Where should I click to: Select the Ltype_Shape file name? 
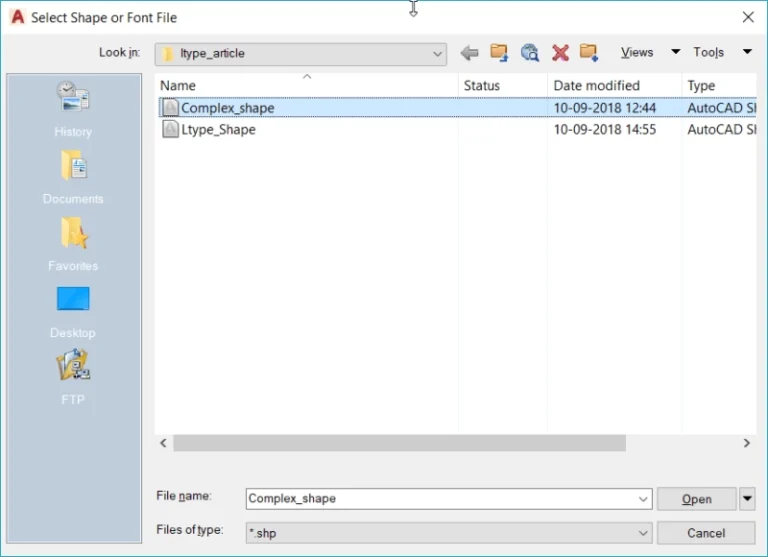pos(218,129)
